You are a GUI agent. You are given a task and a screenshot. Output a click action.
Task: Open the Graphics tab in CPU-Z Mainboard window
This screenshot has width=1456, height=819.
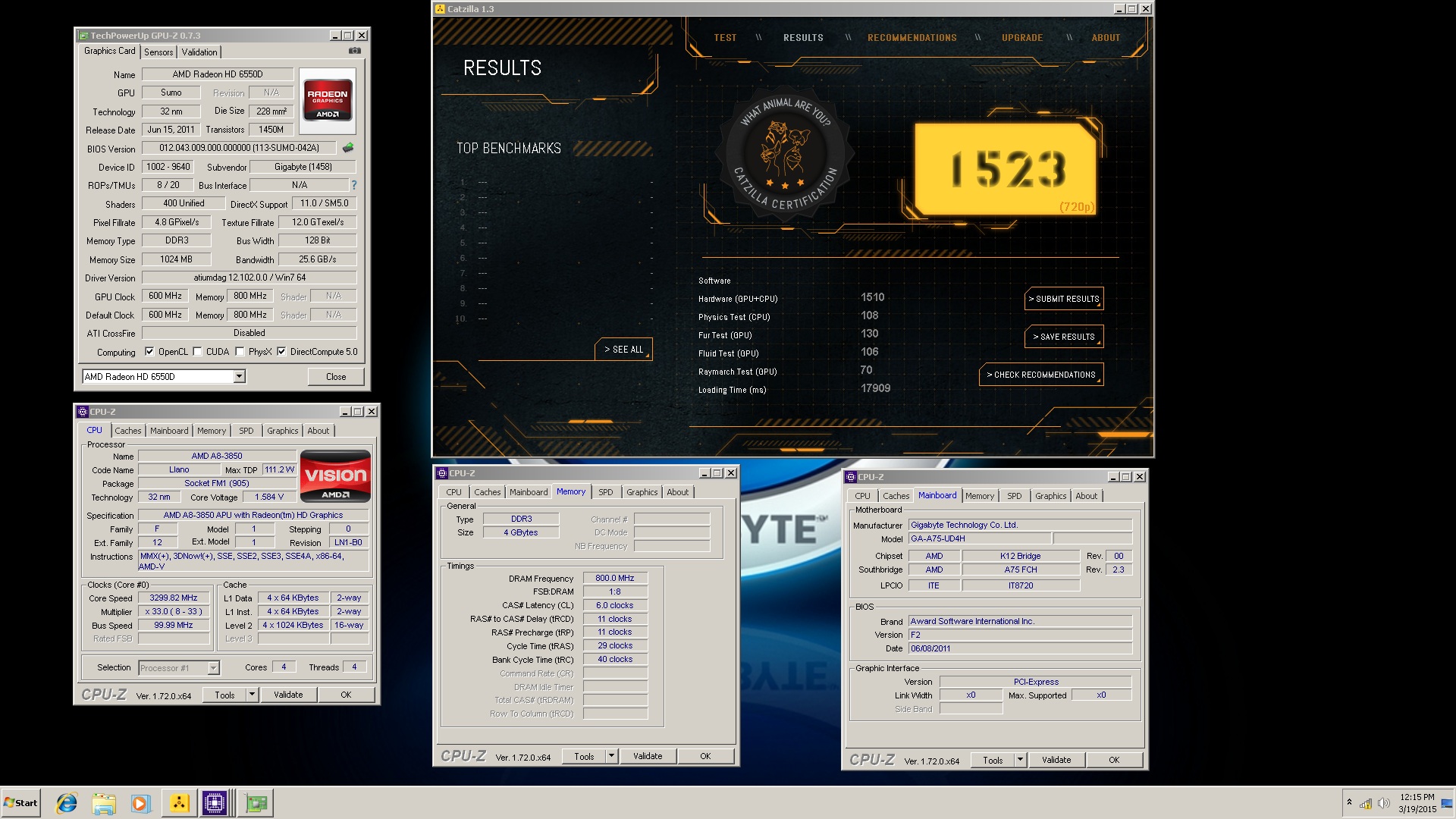tap(1050, 496)
